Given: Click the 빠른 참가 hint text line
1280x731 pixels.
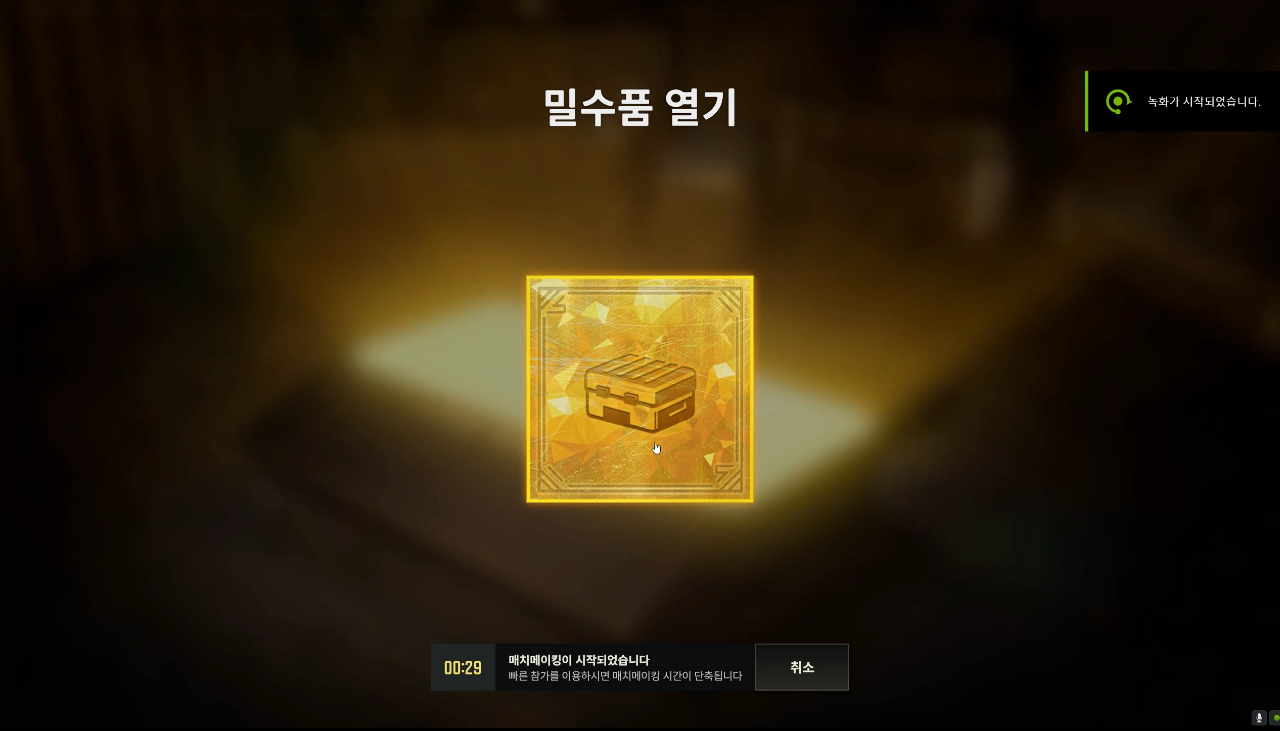Looking at the screenshot, I should [x=625, y=676].
